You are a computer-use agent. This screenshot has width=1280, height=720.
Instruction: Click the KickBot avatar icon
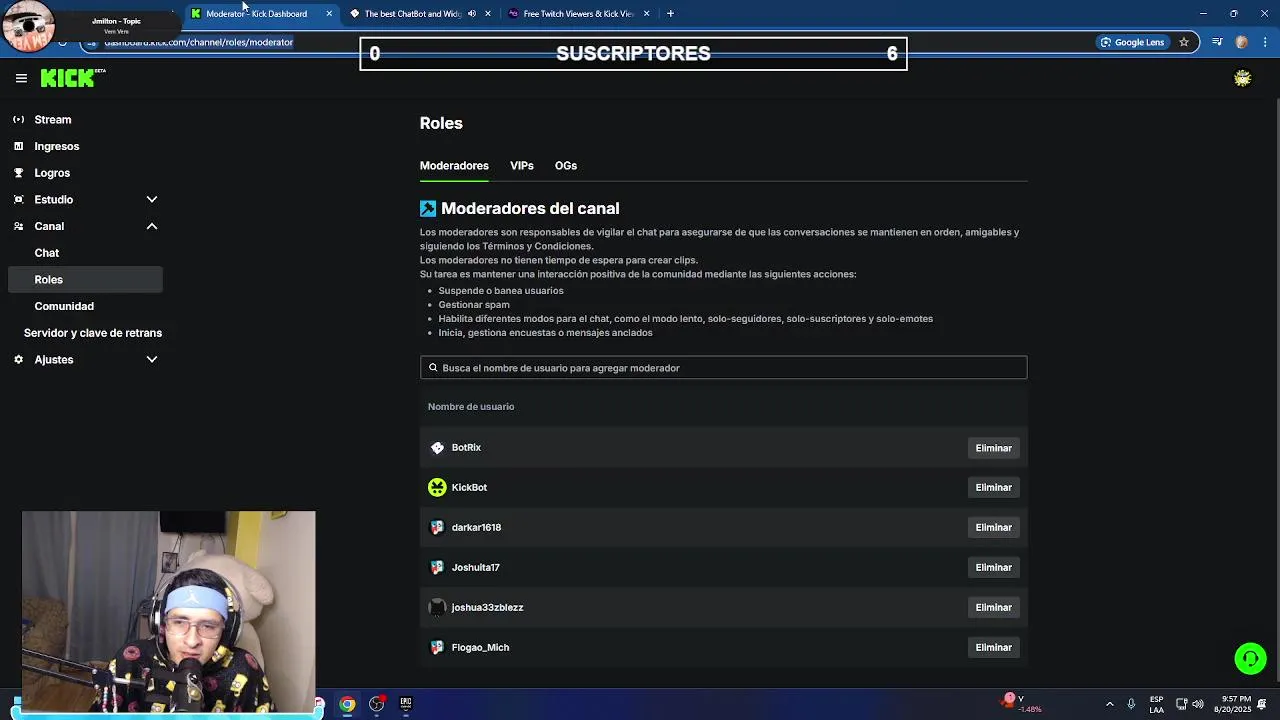437,488
